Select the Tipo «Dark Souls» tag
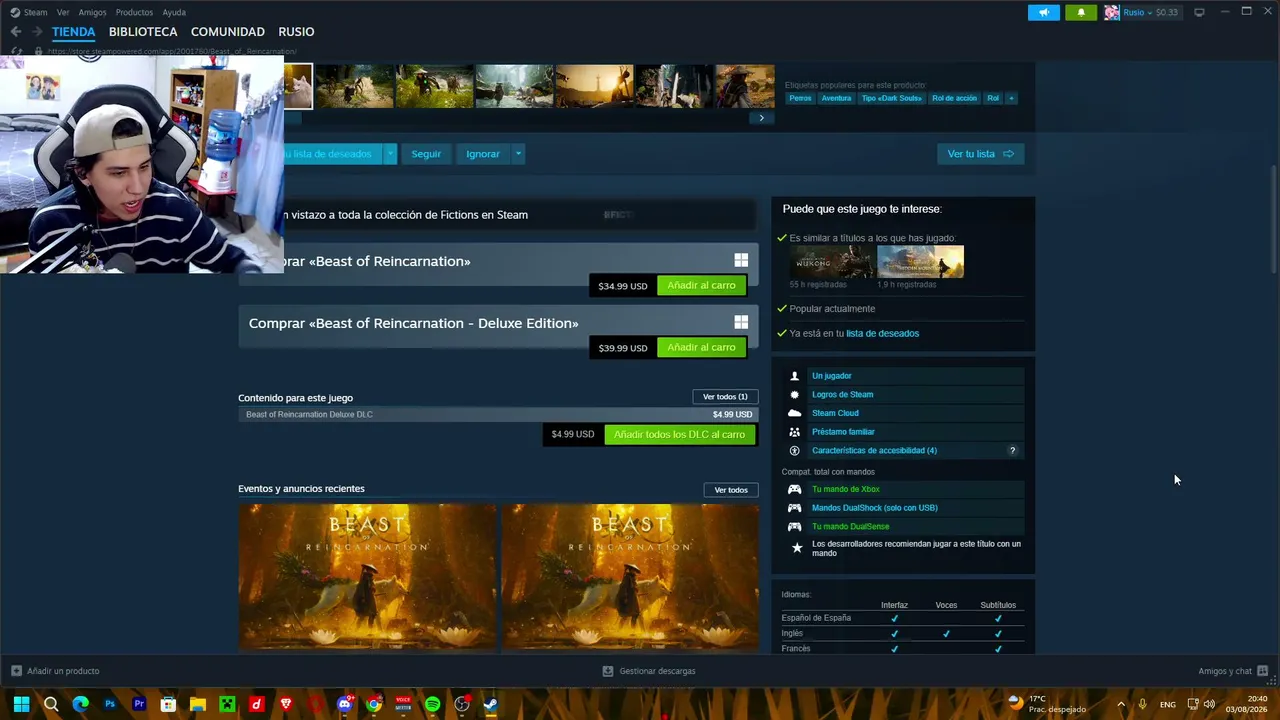The height and width of the screenshot is (720, 1280). tap(891, 98)
